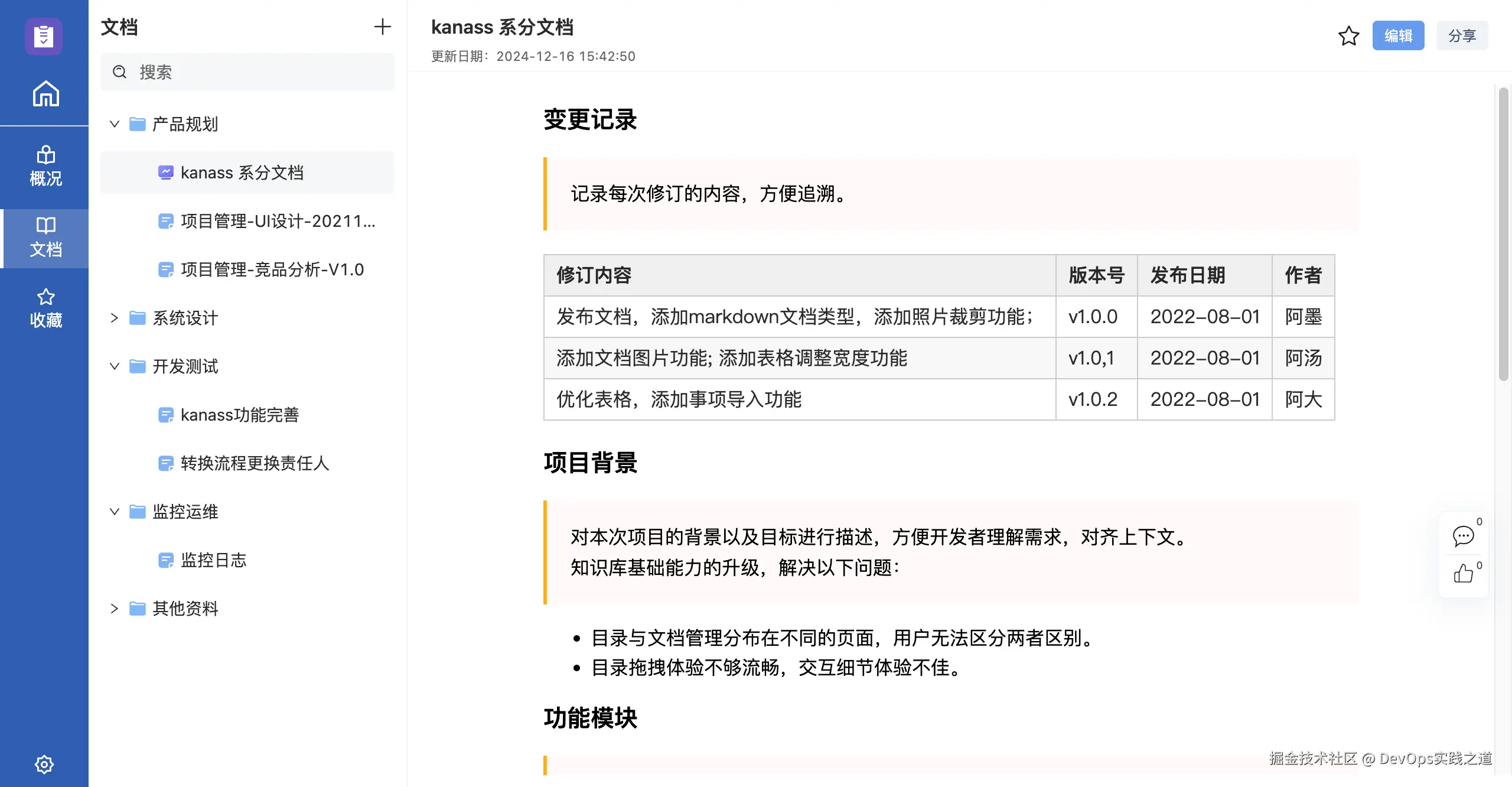Open the 概况 overview sidebar tab
The image size is (1512, 787).
point(45,166)
